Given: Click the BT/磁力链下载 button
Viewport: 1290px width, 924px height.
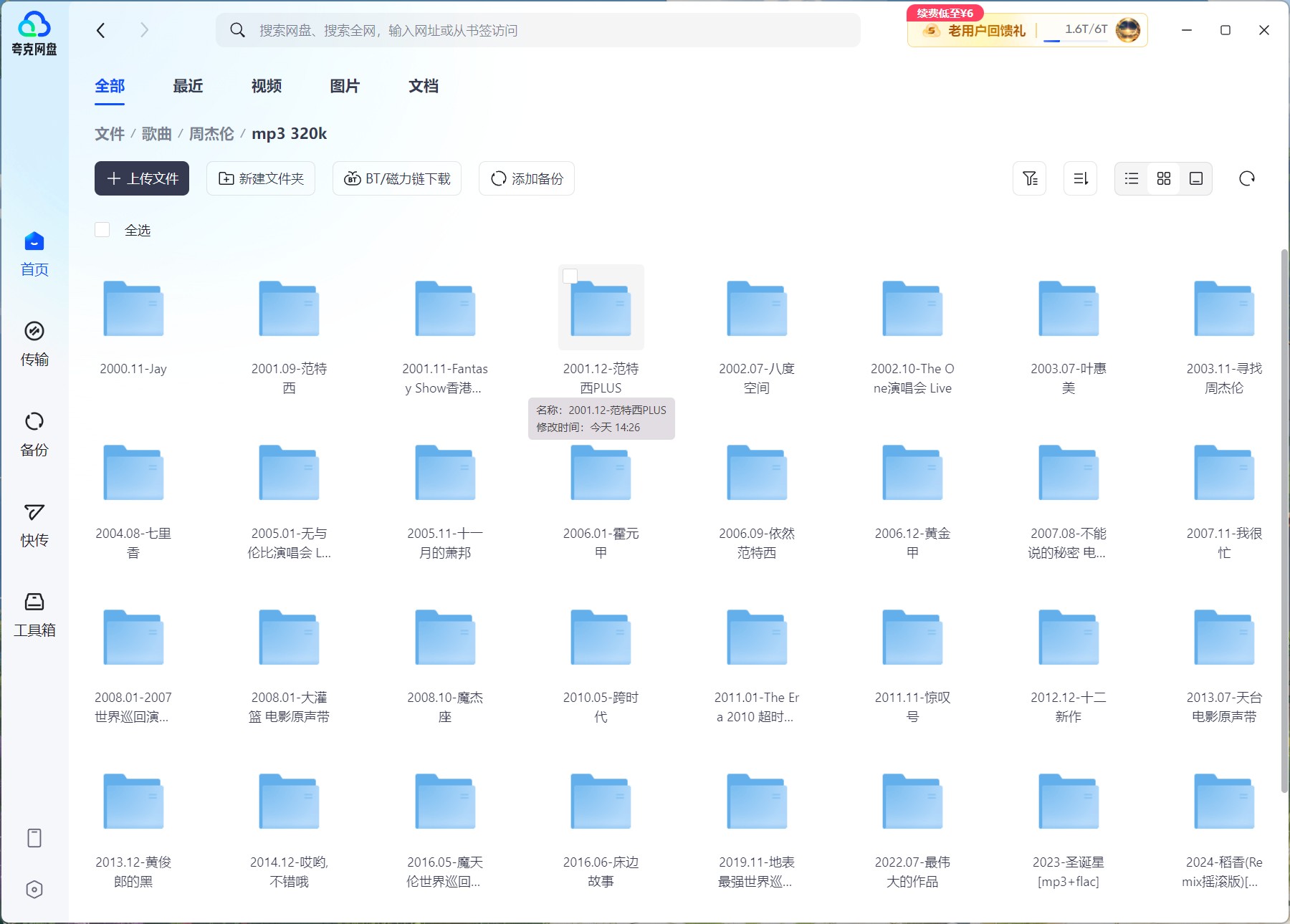Looking at the screenshot, I should pos(397,178).
